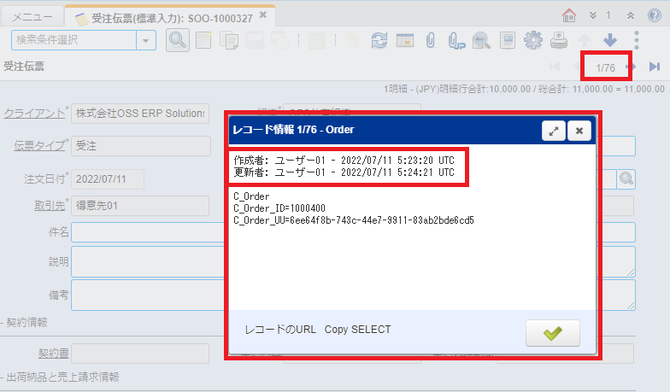Click the 伝票タイプ field showing 受注
The height and width of the screenshot is (392, 670).
(x=141, y=146)
